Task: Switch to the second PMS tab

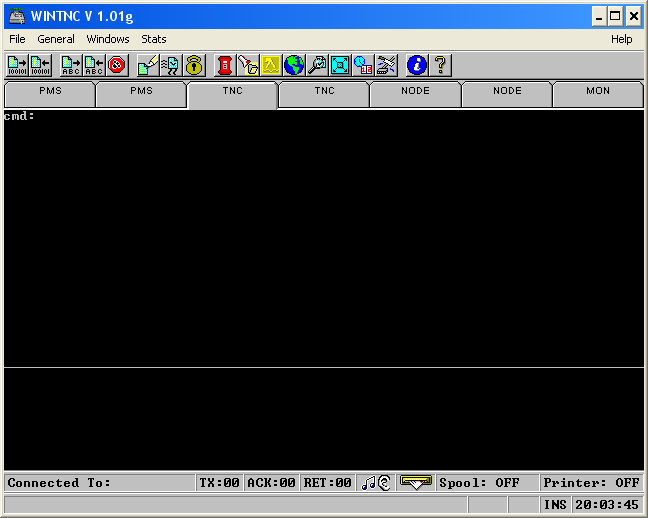Action: click(x=141, y=95)
